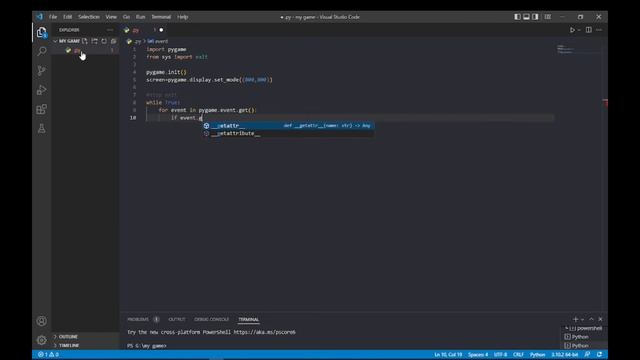Expand the TIMELINE section
Screen dimensions: 640x360
(69, 345)
